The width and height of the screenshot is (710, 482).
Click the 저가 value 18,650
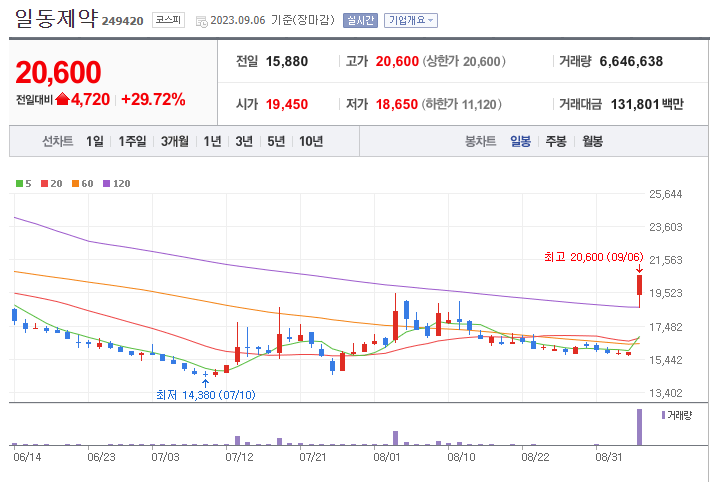pos(397,104)
